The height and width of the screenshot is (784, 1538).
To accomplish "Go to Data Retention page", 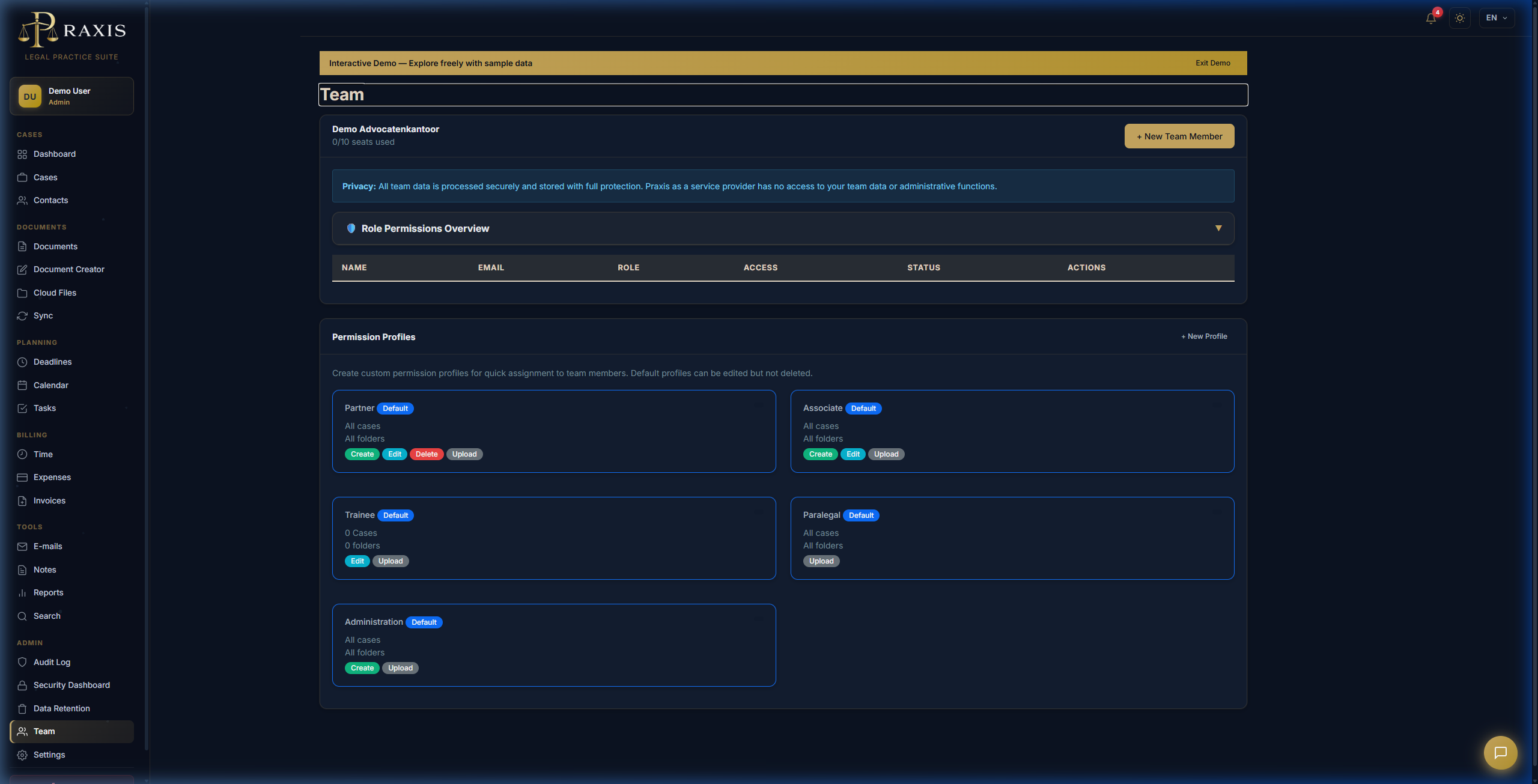I will 72,708.
